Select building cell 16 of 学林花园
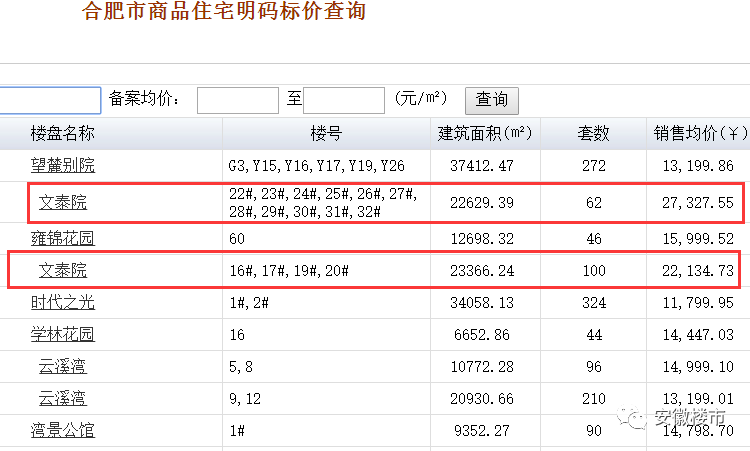 tap(237, 335)
